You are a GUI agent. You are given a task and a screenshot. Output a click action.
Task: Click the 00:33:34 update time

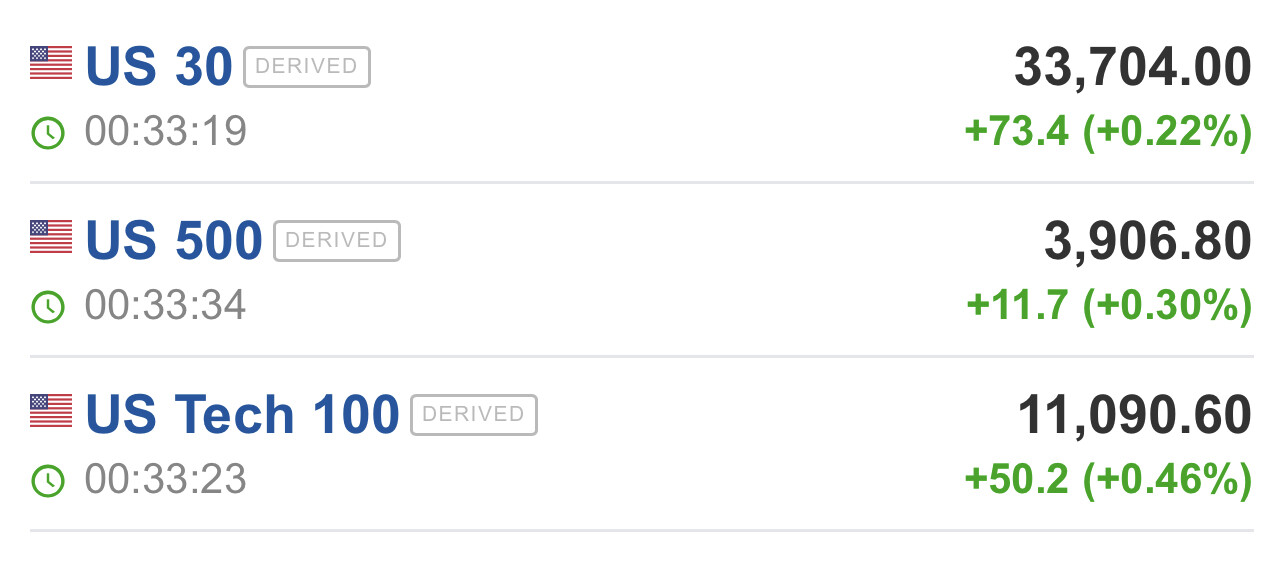[166, 306]
